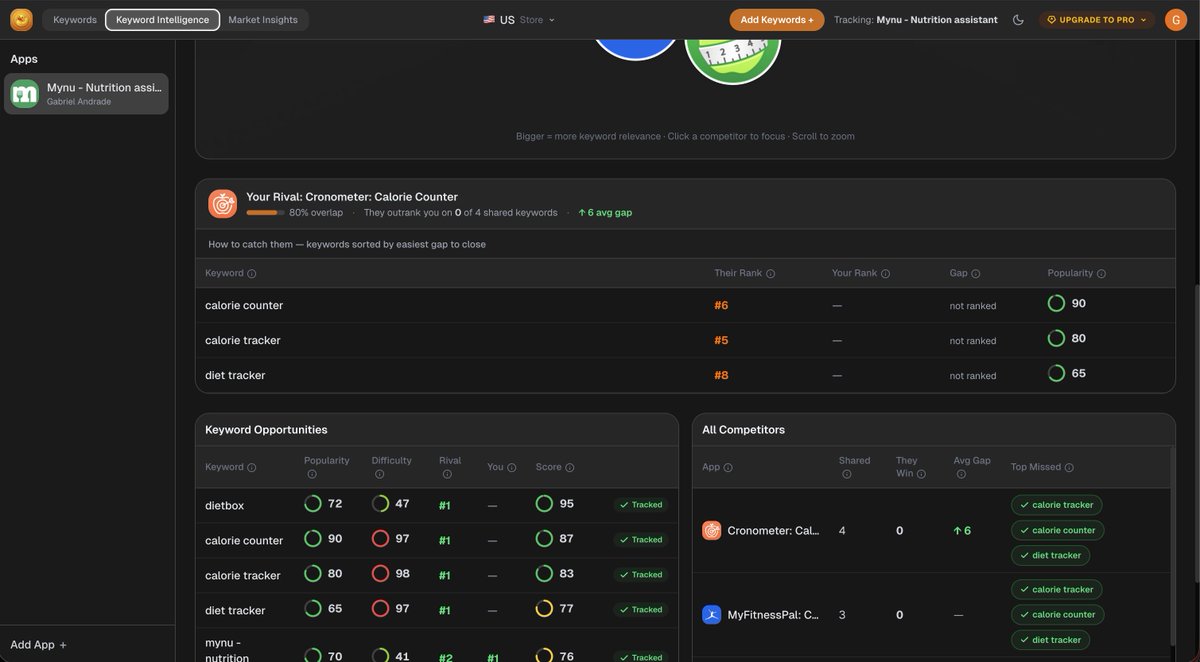The height and width of the screenshot is (662, 1200).
Task: Click popularity ring 65 in rival table
Action: (x=1056, y=374)
